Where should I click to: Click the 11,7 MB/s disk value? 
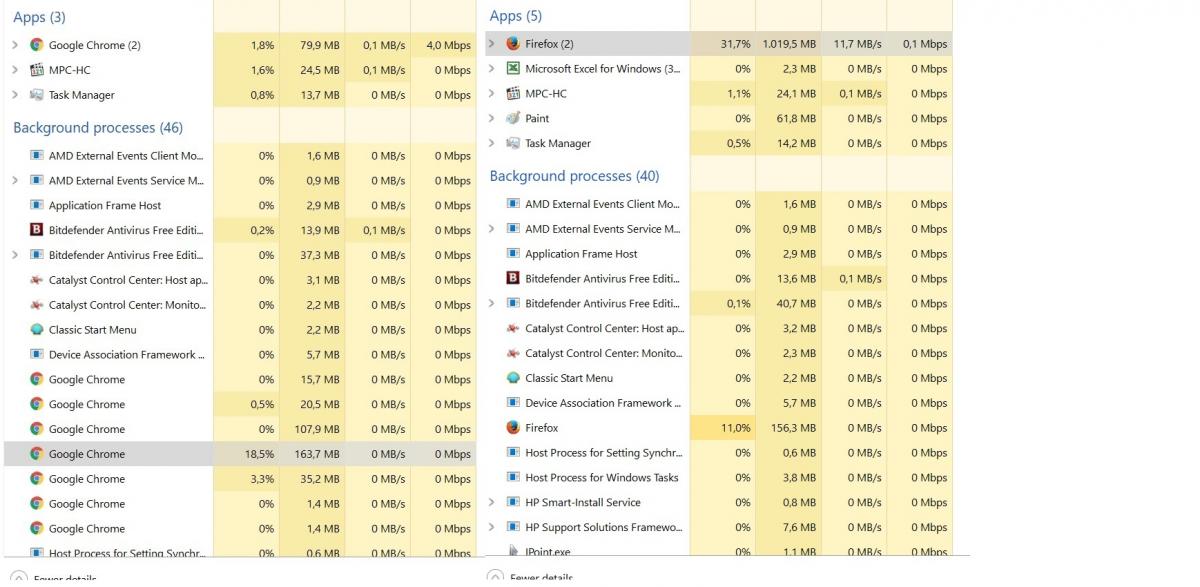click(x=857, y=44)
